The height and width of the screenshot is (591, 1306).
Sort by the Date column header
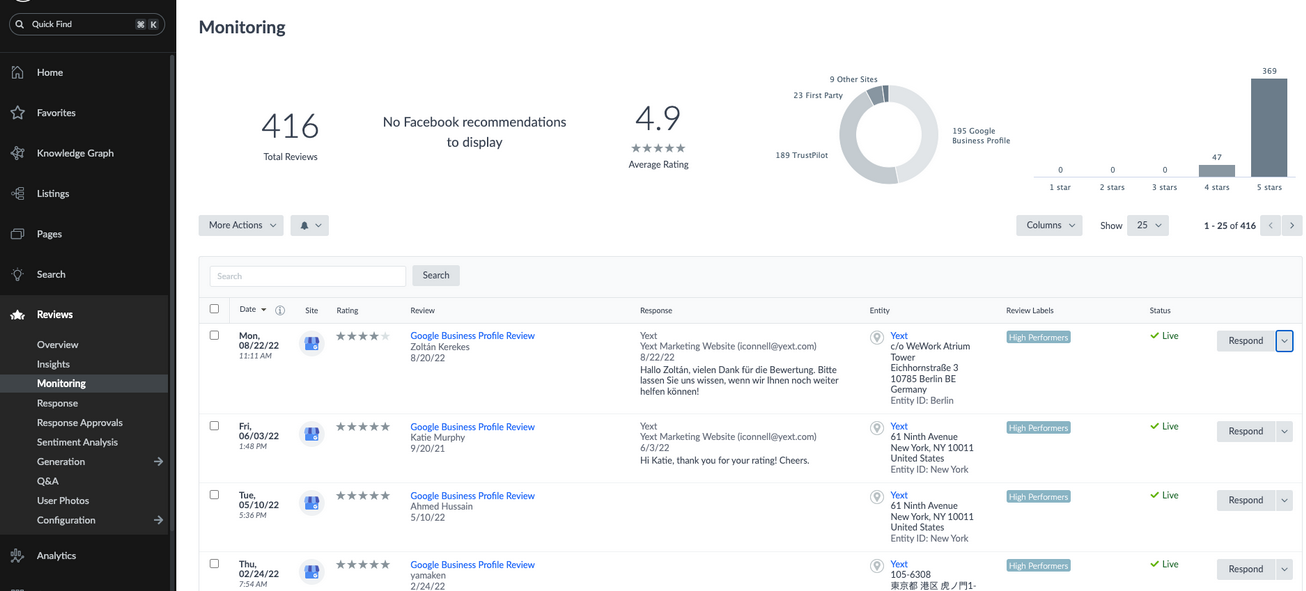253,309
